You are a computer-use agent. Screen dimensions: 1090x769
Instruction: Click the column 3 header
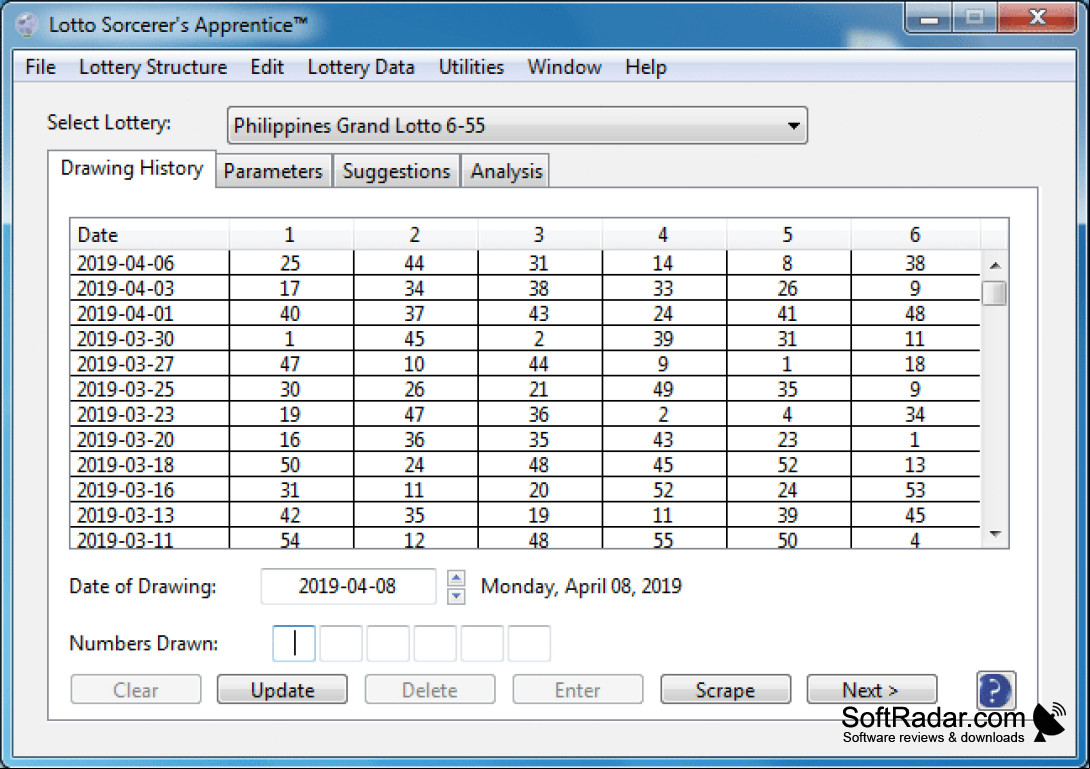click(x=539, y=235)
